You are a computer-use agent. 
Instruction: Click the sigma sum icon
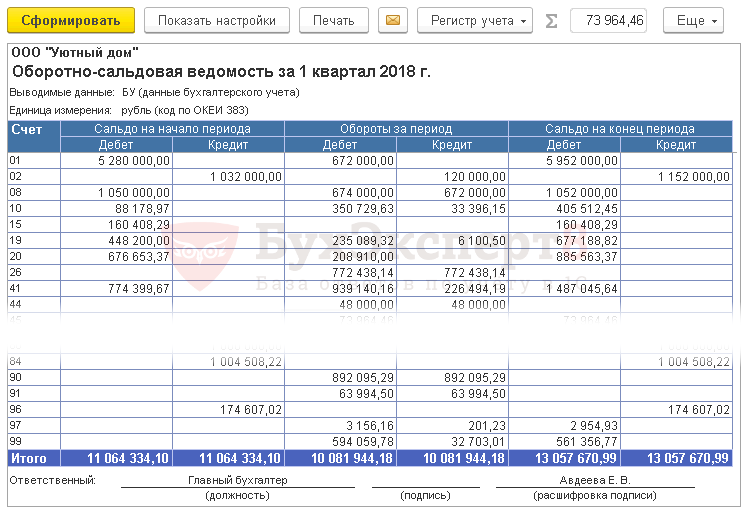click(x=551, y=20)
